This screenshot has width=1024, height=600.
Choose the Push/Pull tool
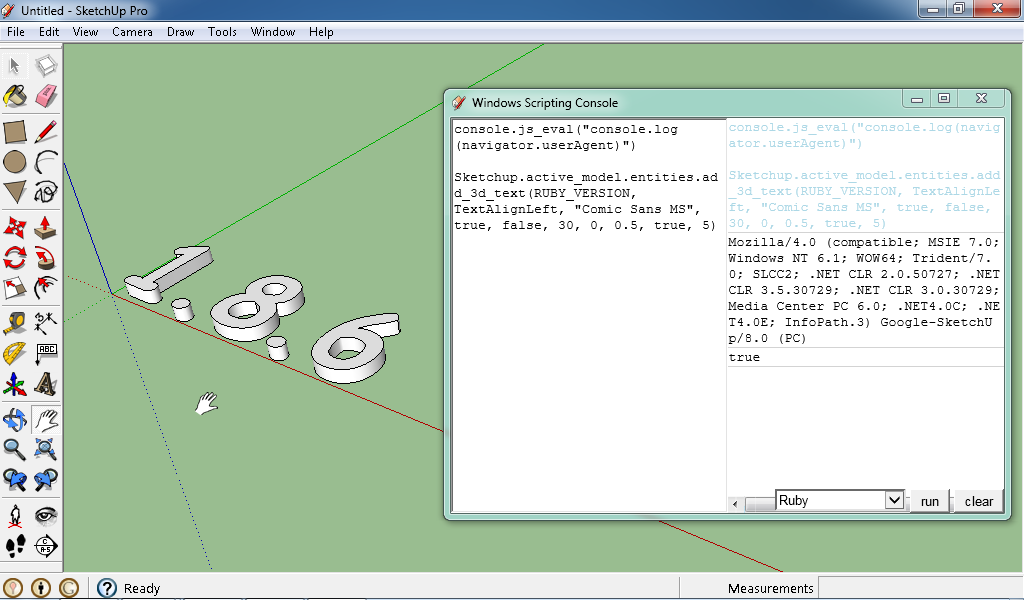click(x=46, y=227)
